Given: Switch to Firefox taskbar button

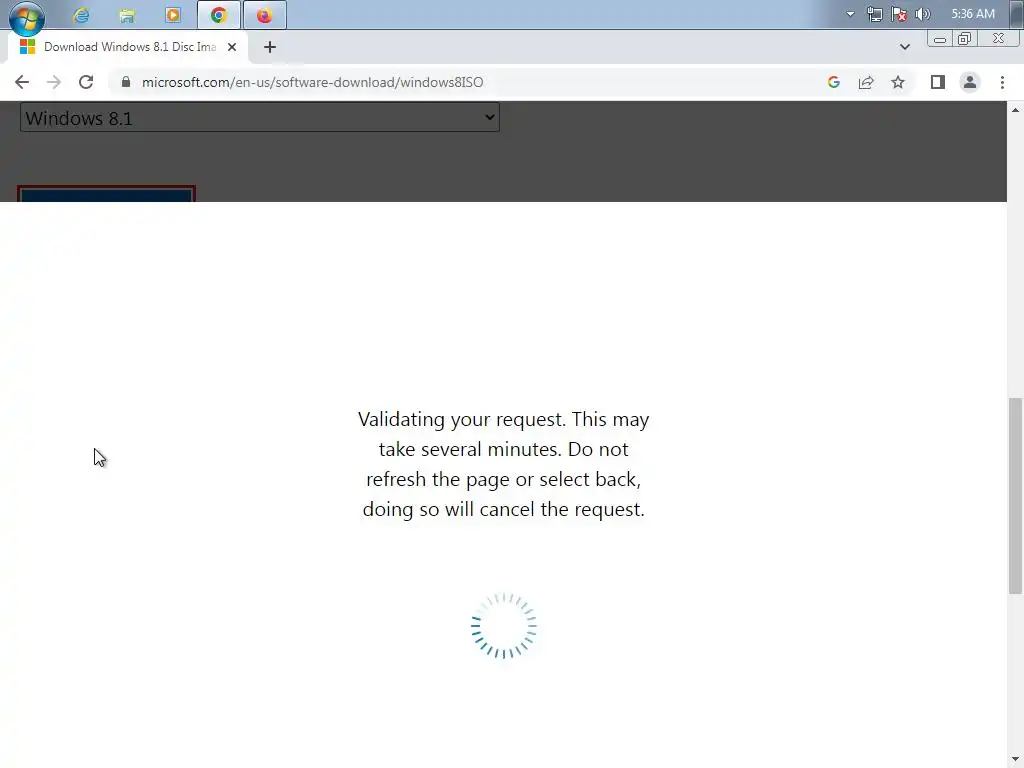Looking at the screenshot, I should tap(264, 15).
